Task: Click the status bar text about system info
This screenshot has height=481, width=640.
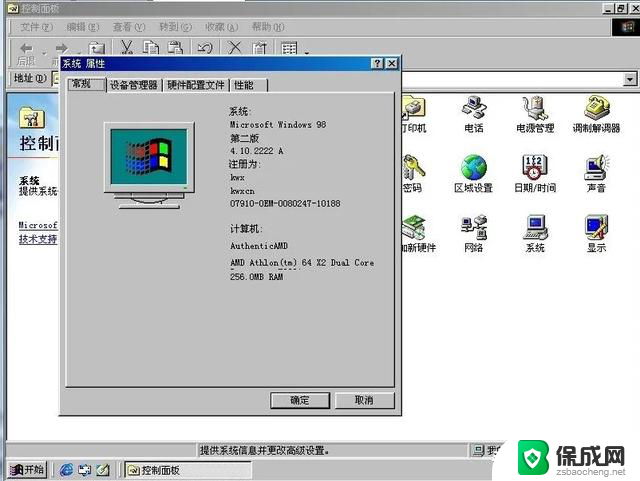Action: (x=264, y=450)
